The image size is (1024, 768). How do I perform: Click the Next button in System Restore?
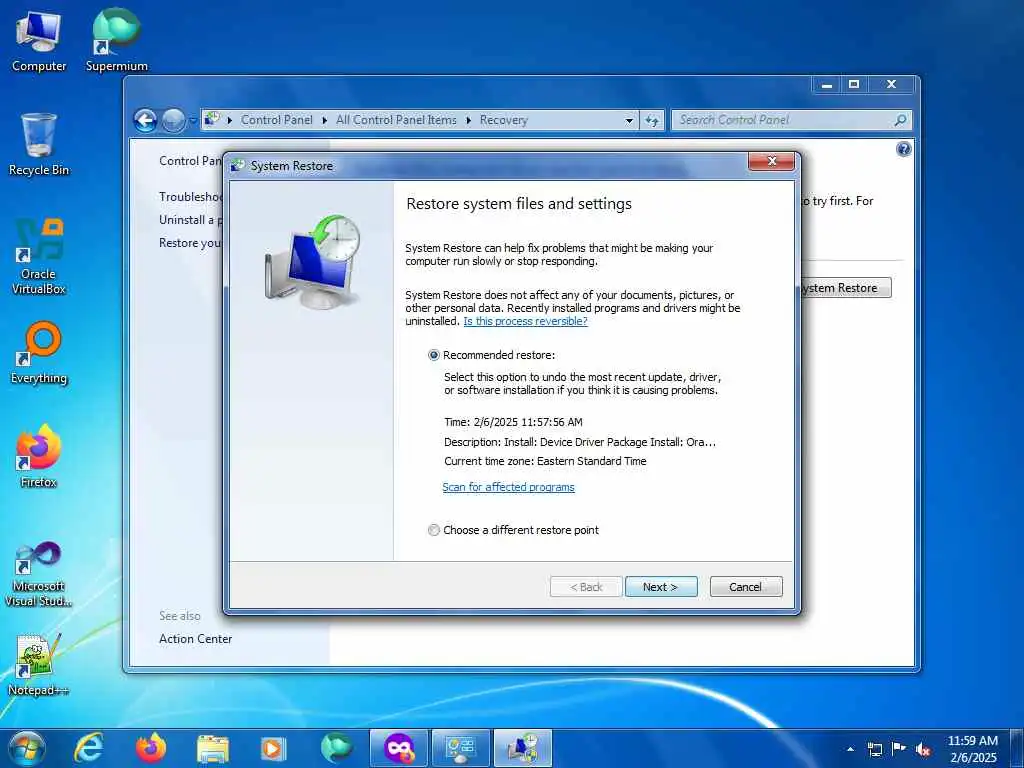[x=661, y=586]
